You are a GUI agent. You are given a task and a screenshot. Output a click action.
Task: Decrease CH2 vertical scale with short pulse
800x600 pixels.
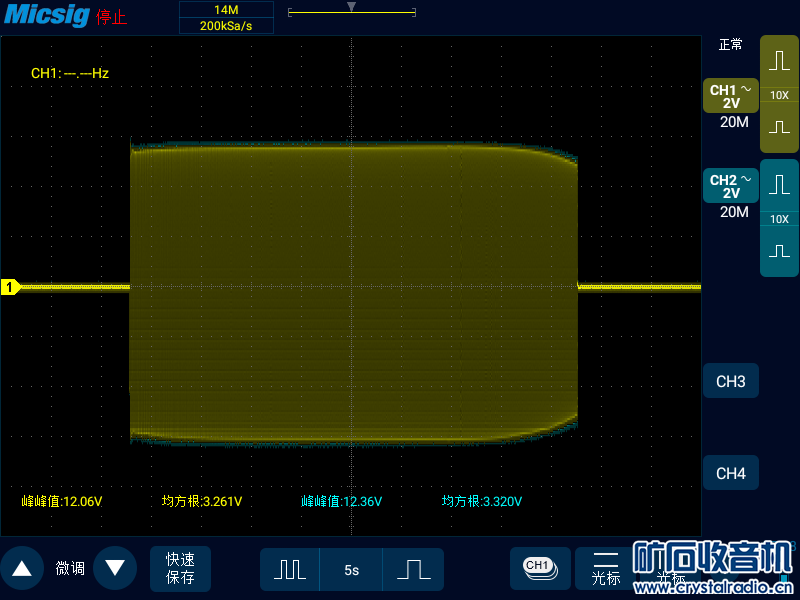pos(779,250)
